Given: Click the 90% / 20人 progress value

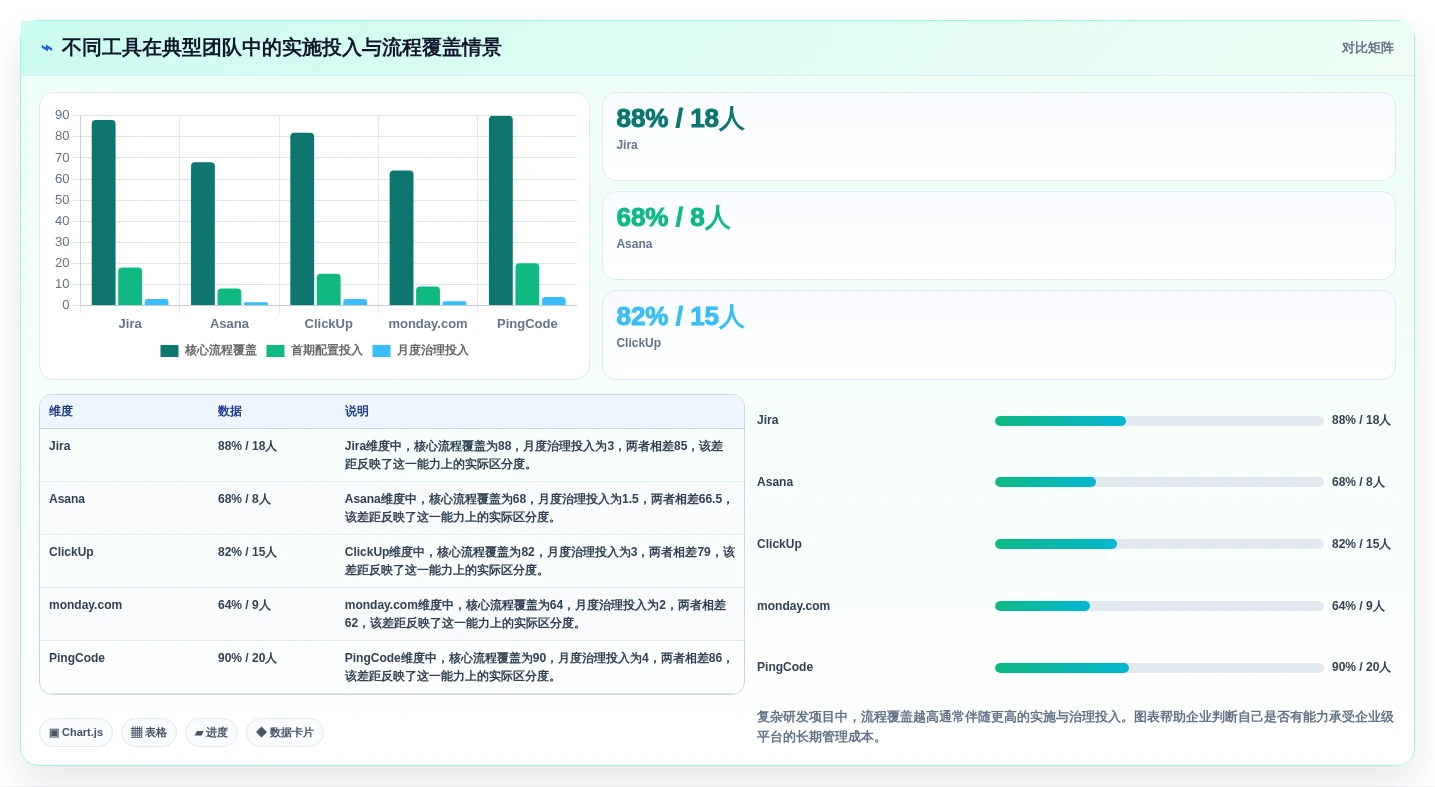Looking at the screenshot, I should tap(1361, 668).
